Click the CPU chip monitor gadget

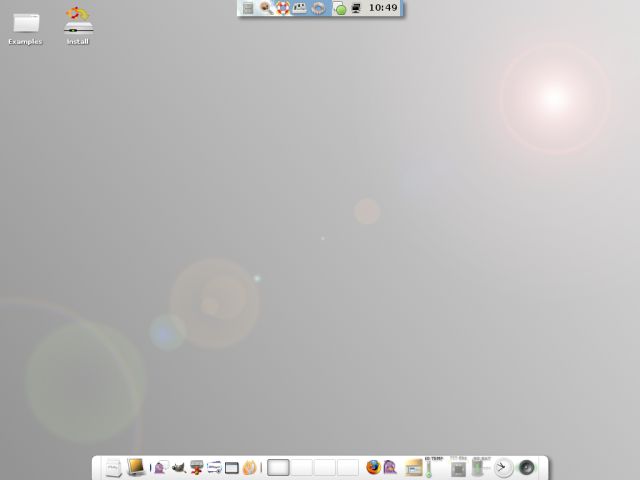458,467
